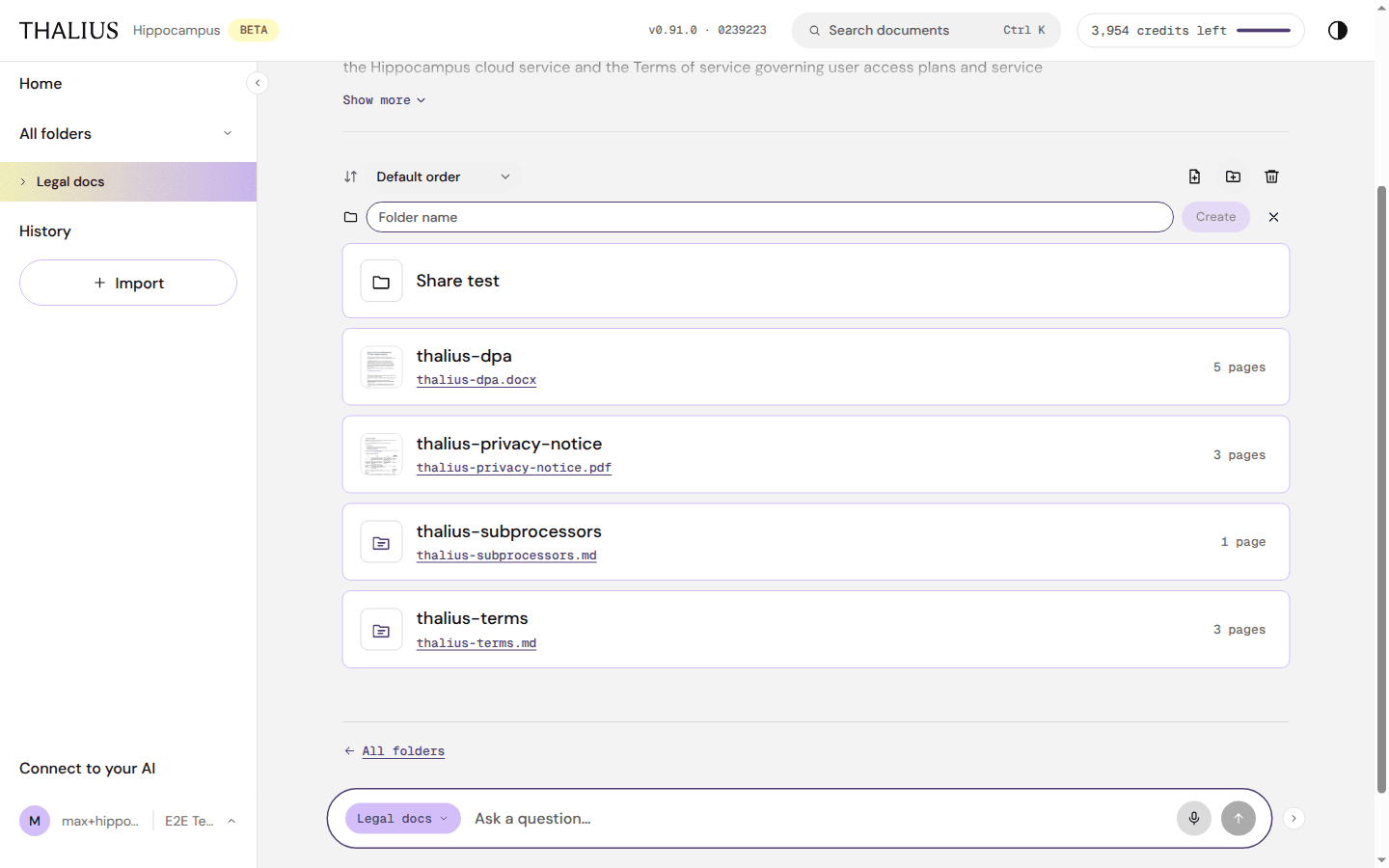1389x868 pixels.
Task: Start voice input with the microphone icon
Action: (x=1194, y=819)
